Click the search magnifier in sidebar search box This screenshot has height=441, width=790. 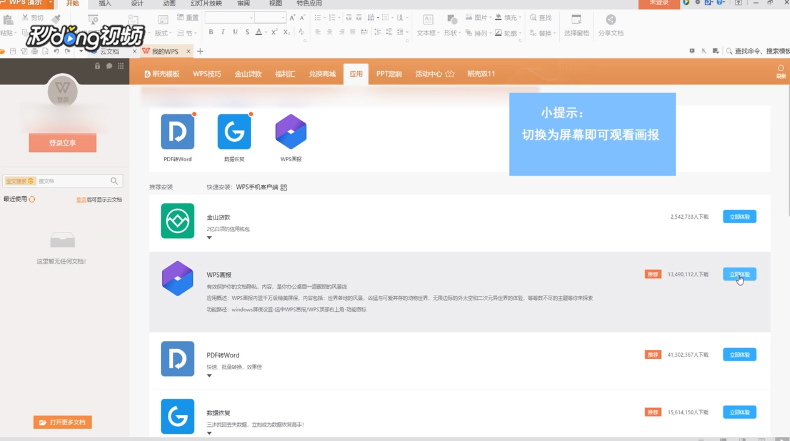[114, 181]
